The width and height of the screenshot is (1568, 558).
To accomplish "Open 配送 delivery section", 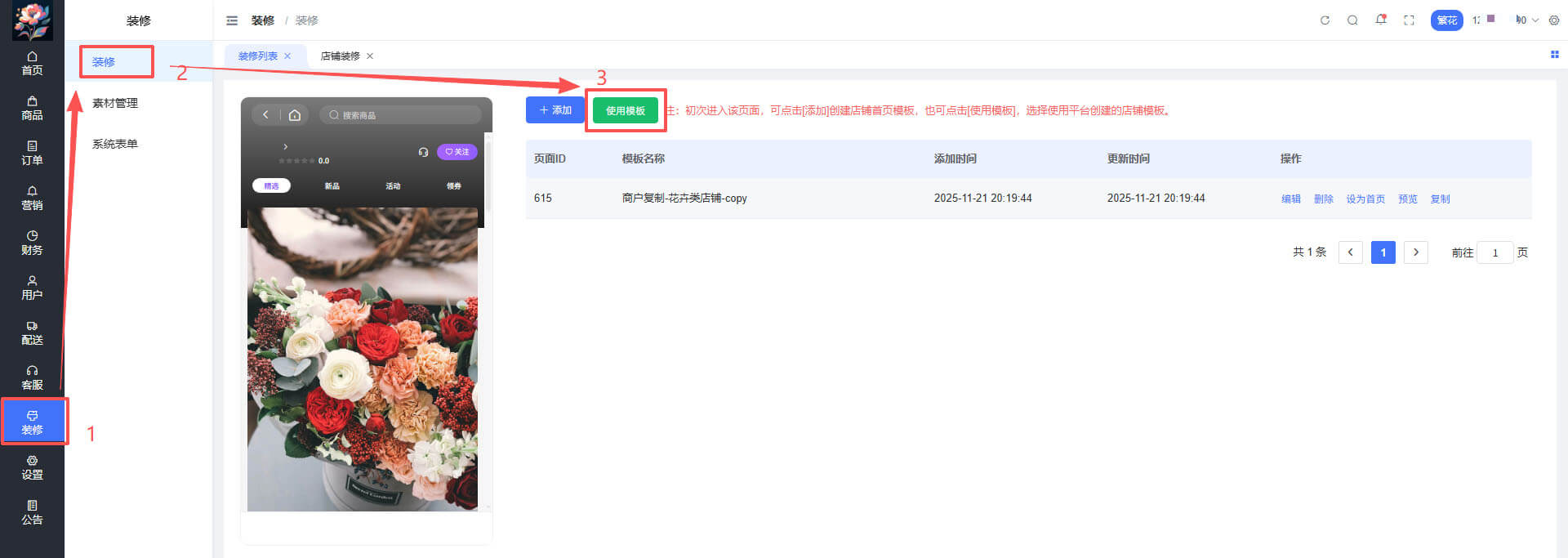I will (32, 333).
